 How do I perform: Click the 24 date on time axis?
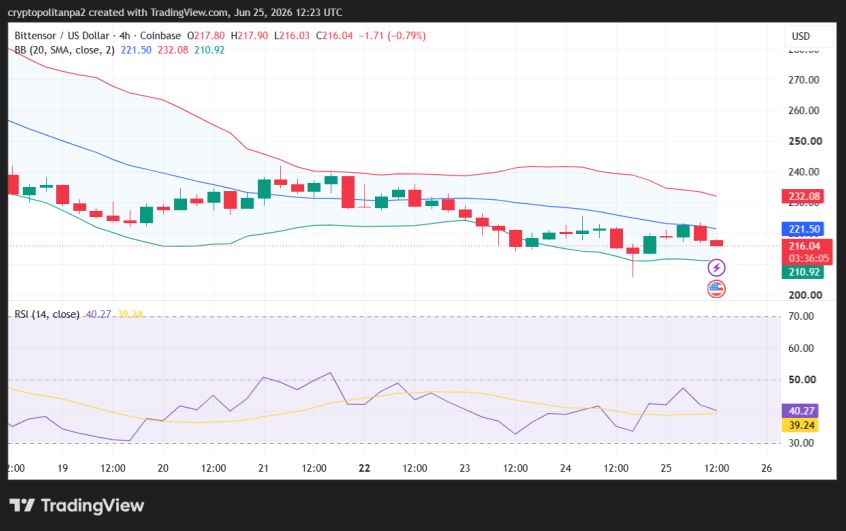565,468
